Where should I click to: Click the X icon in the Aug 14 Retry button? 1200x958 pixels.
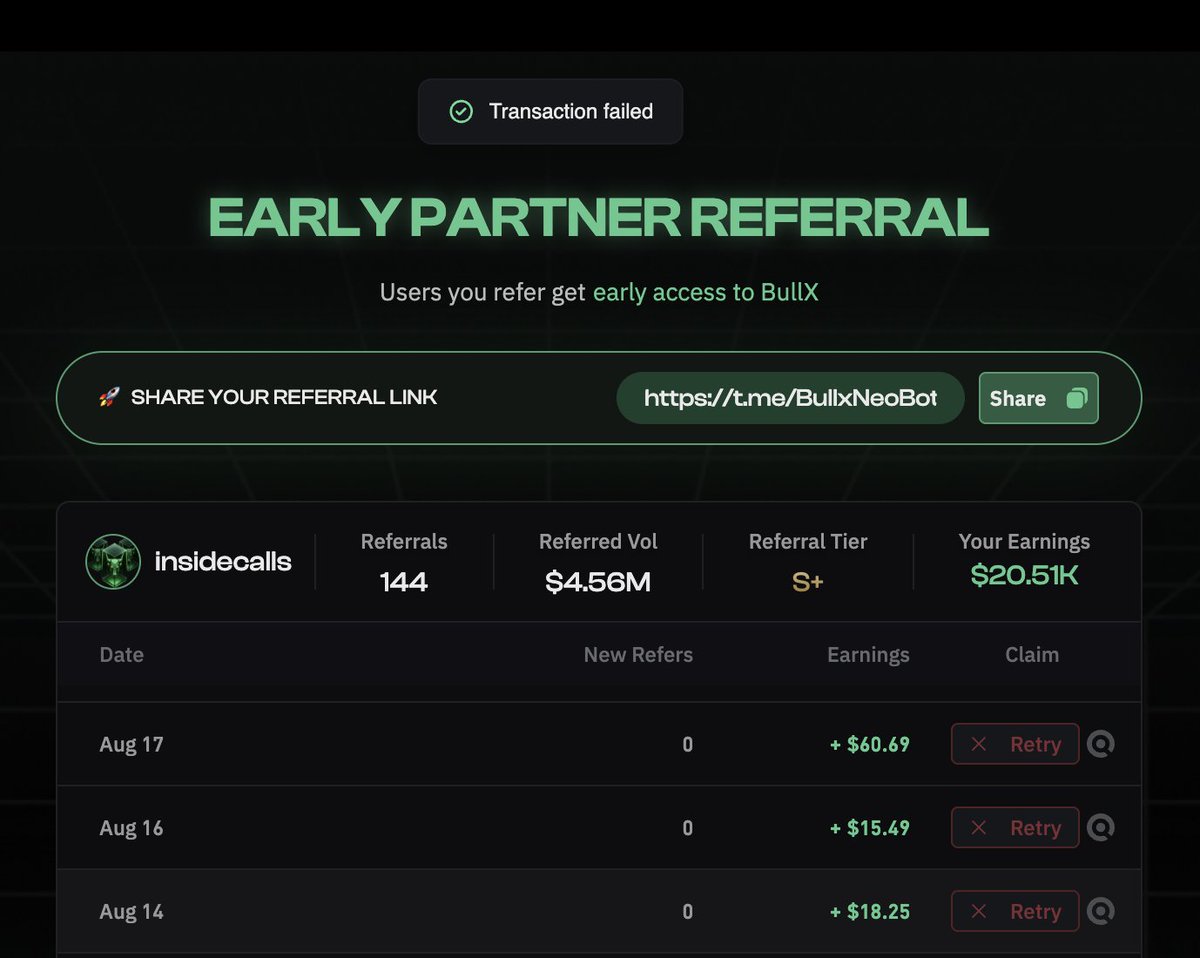click(x=979, y=911)
